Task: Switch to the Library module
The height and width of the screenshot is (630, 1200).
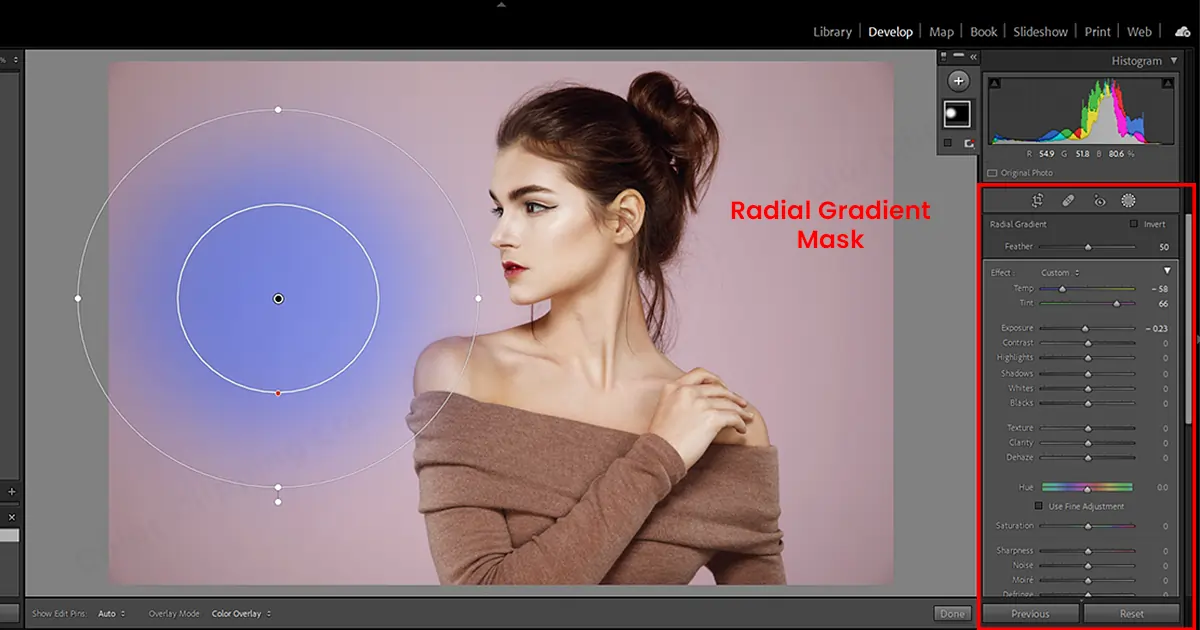Action: [x=832, y=31]
